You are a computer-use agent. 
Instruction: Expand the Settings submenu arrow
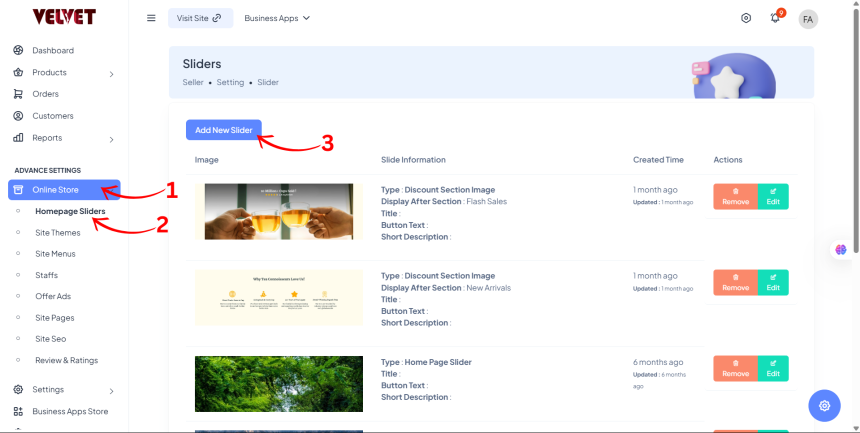click(111, 390)
